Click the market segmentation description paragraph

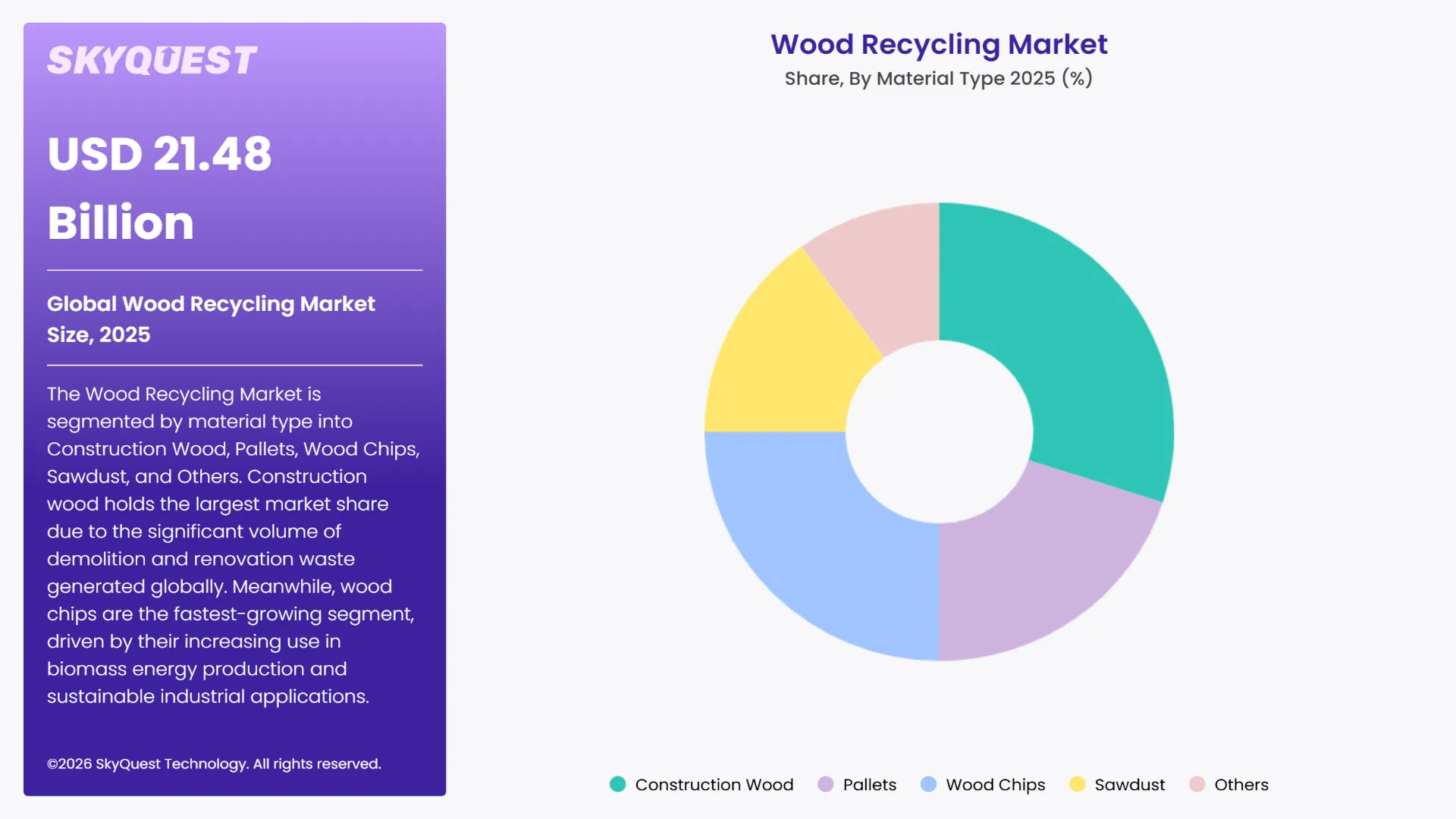pyautogui.click(x=234, y=544)
